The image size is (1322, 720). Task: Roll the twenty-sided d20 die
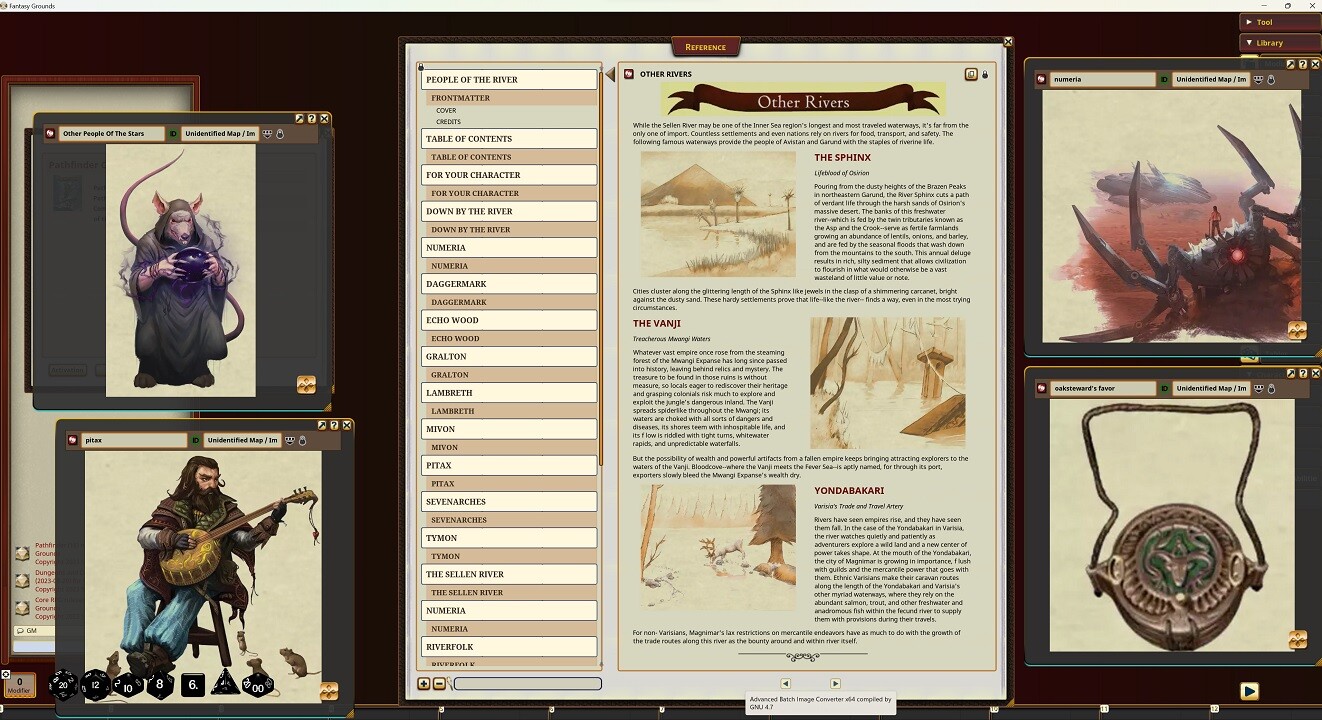coord(64,686)
